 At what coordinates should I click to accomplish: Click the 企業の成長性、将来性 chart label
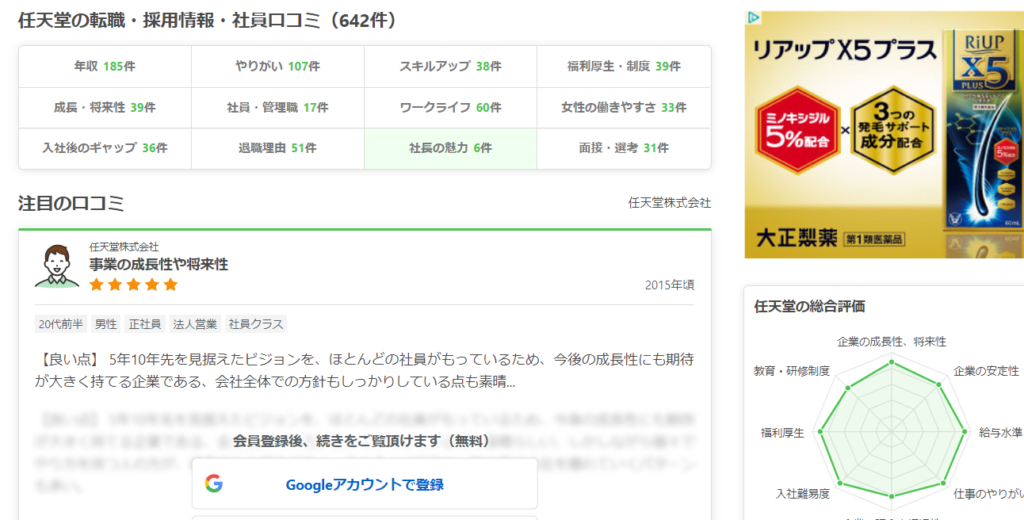coord(891,342)
